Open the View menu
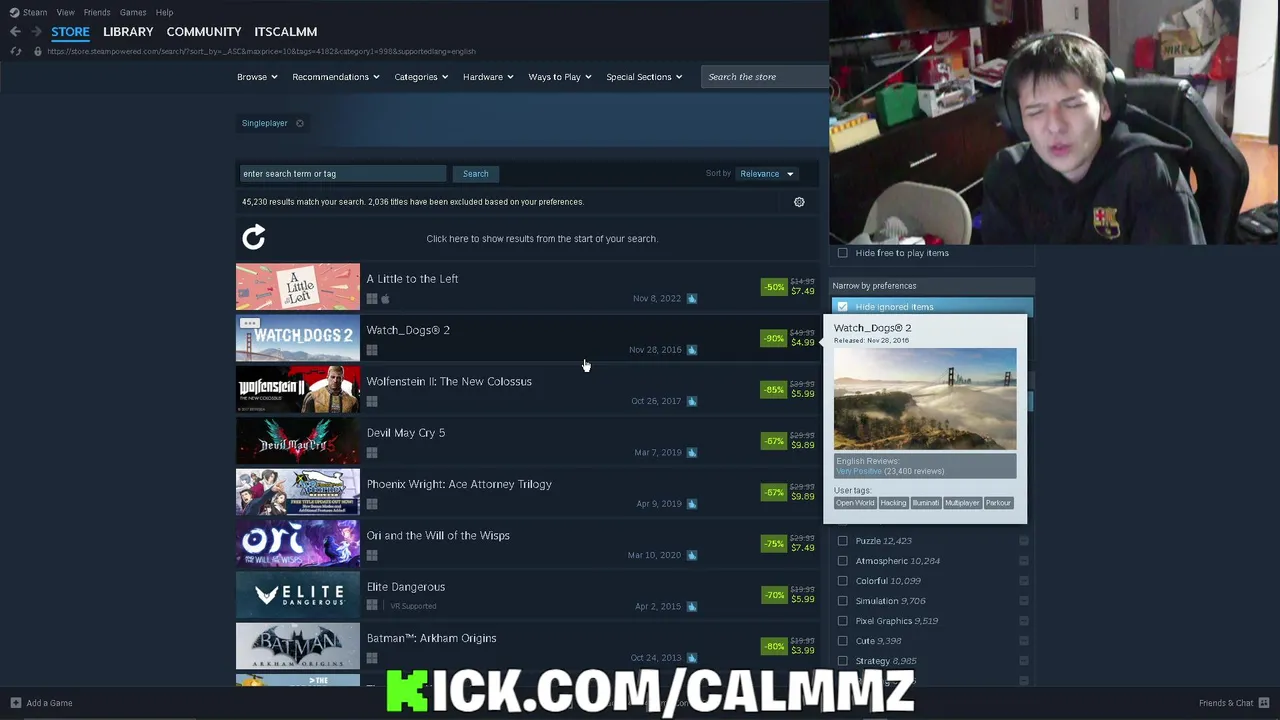The width and height of the screenshot is (1280, 720). click(65, 12)
